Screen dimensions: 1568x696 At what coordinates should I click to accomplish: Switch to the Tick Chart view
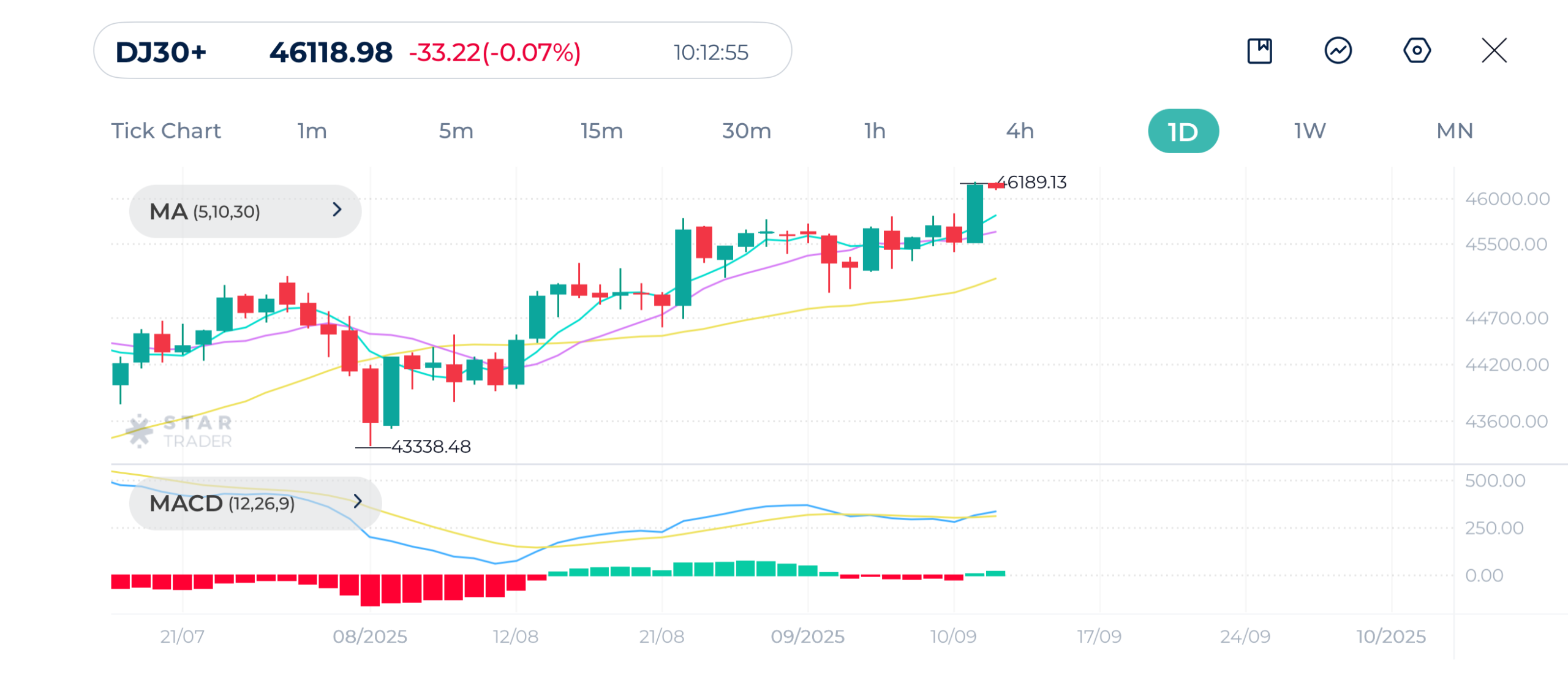[166, 131]
